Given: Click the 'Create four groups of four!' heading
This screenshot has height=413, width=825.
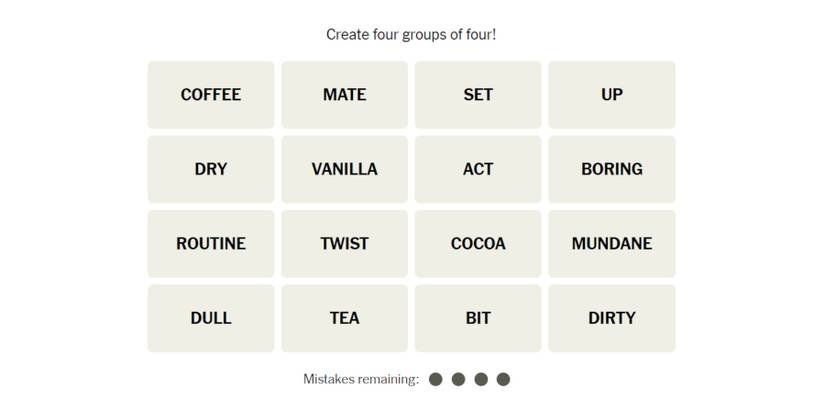Looking at the screenshot, I should 411,35.
